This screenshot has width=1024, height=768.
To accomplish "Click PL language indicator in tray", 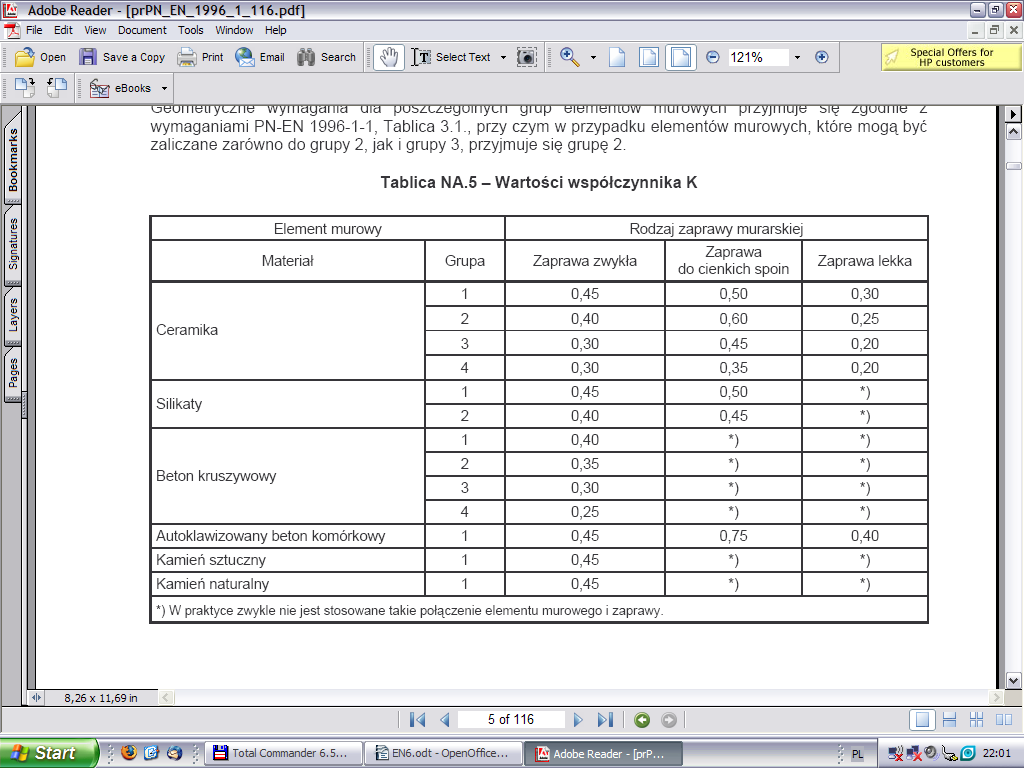I will [857, 754].
